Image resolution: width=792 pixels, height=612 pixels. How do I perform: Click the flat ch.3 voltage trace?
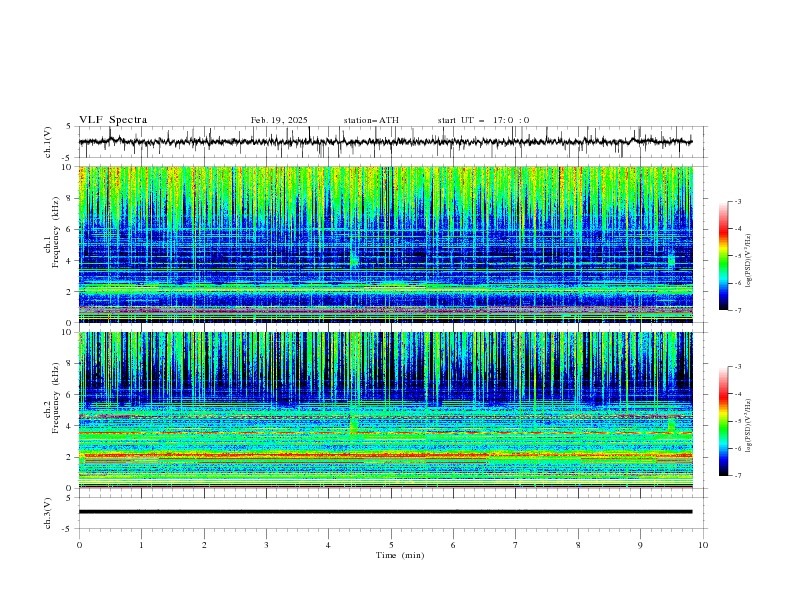pyautogui.click(x=385, y=512)
